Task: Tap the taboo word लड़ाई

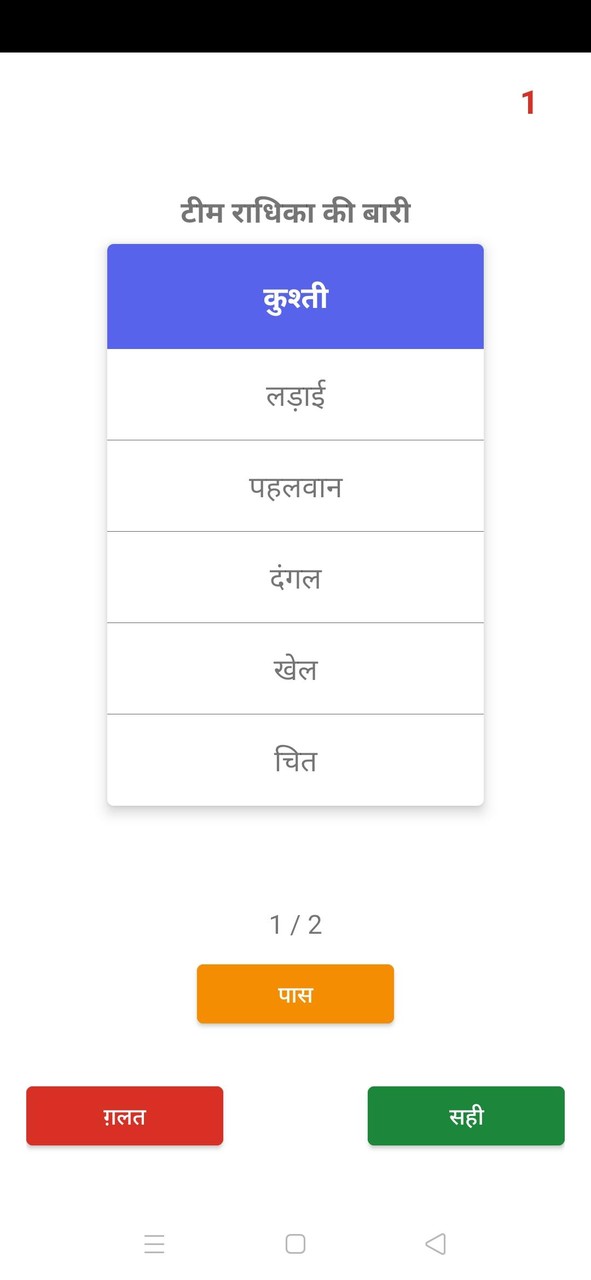Action: 295,394
